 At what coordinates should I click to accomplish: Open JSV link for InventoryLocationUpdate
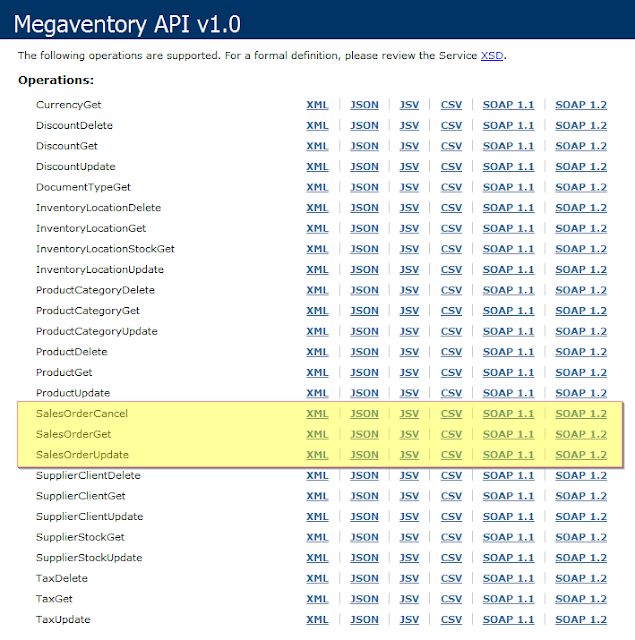tap(409, 269)
